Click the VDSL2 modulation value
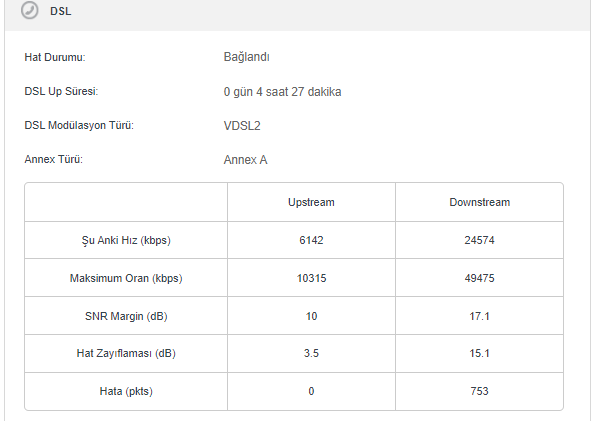This screenshot has height=421, width=607. click(x=243, y=126)
